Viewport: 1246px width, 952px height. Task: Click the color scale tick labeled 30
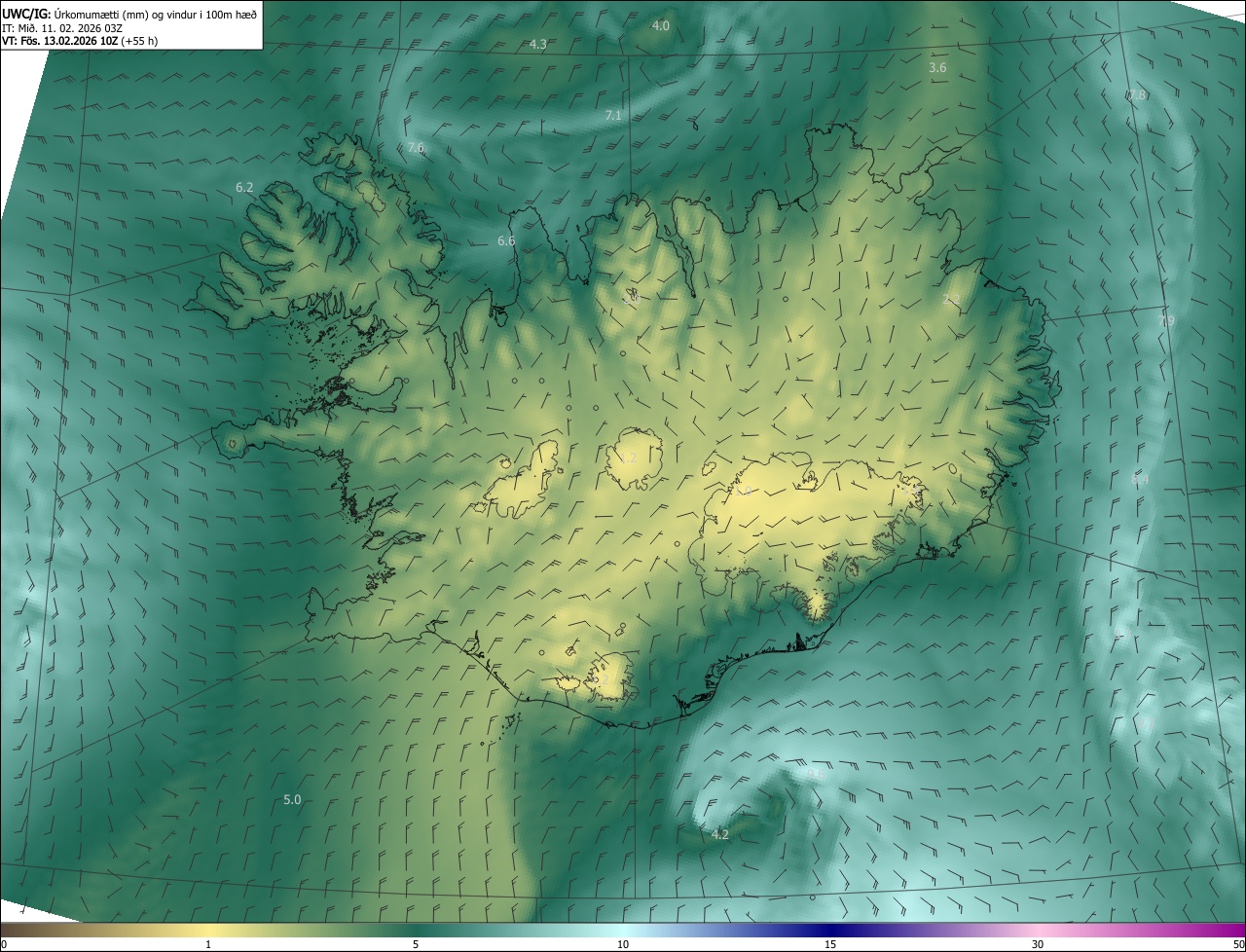[1038, 944]
